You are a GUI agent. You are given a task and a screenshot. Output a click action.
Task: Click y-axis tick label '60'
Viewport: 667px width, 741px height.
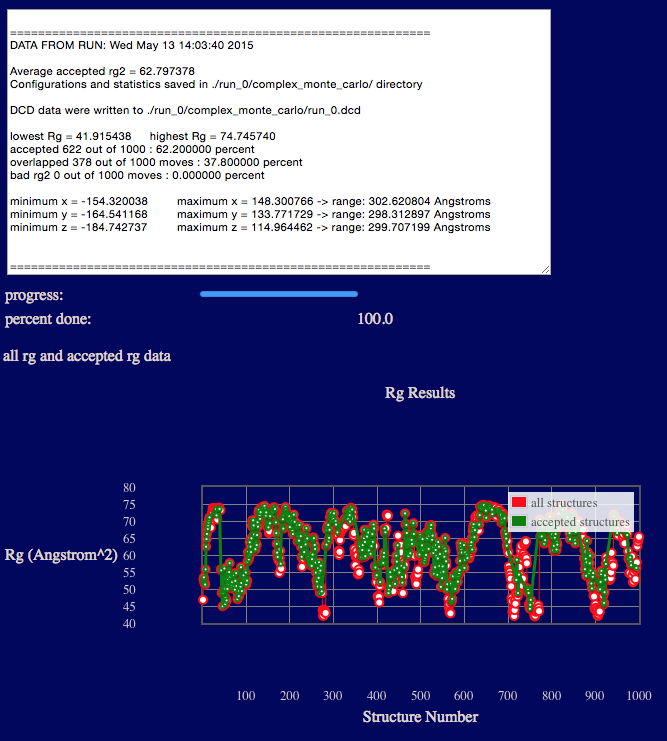(x=129, y=556)
